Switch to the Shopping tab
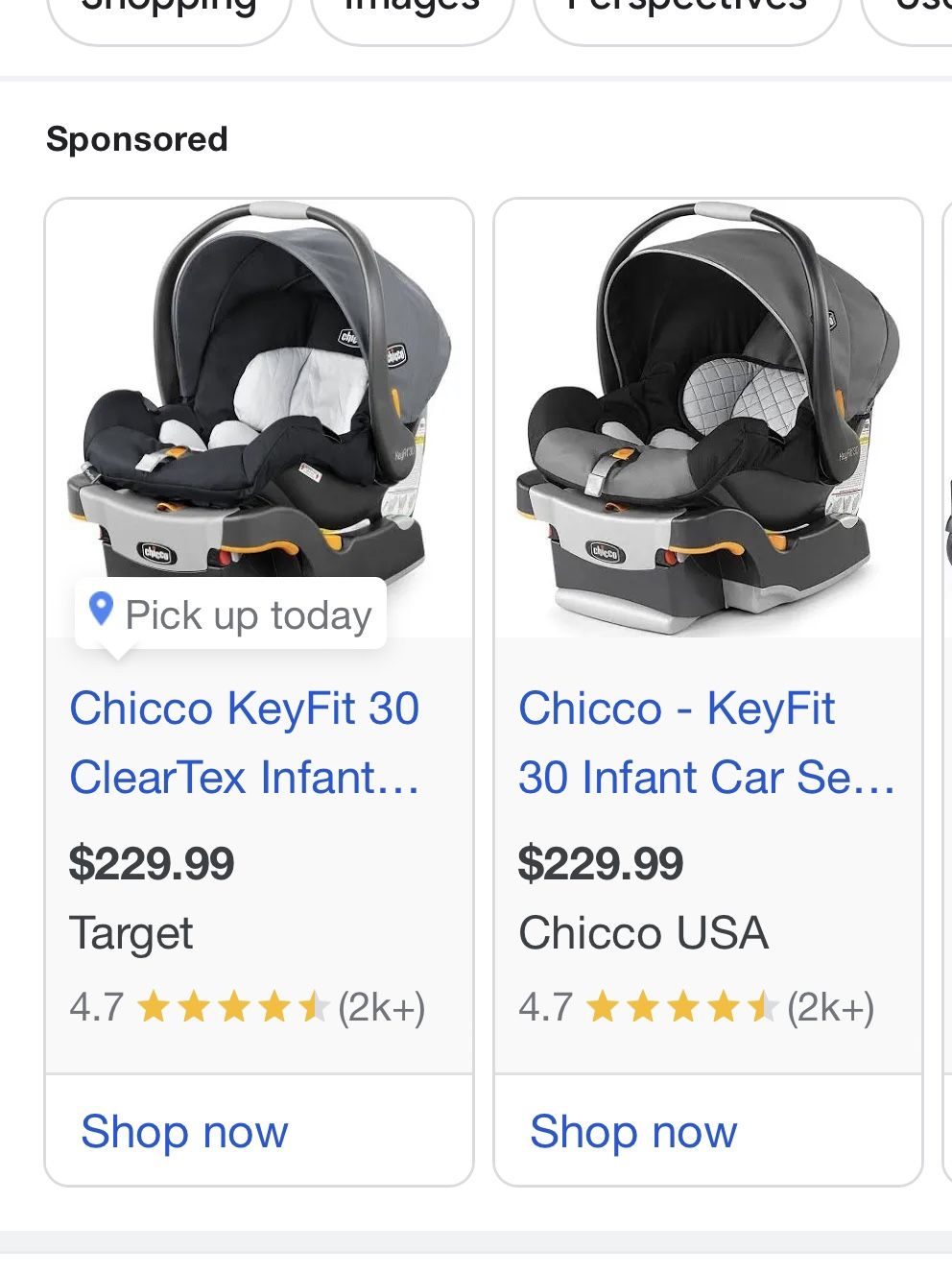Viewport: 952px width, 1274px height. 169,10
